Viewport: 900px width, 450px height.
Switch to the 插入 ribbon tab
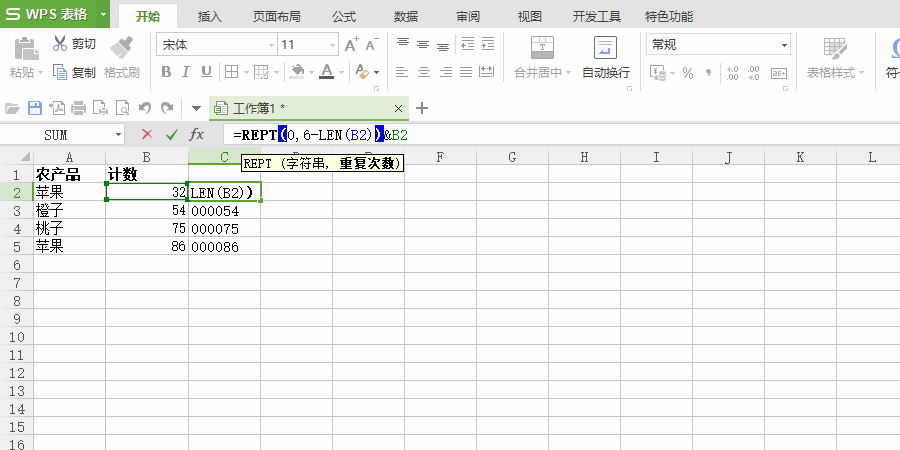tap(210, 16)
